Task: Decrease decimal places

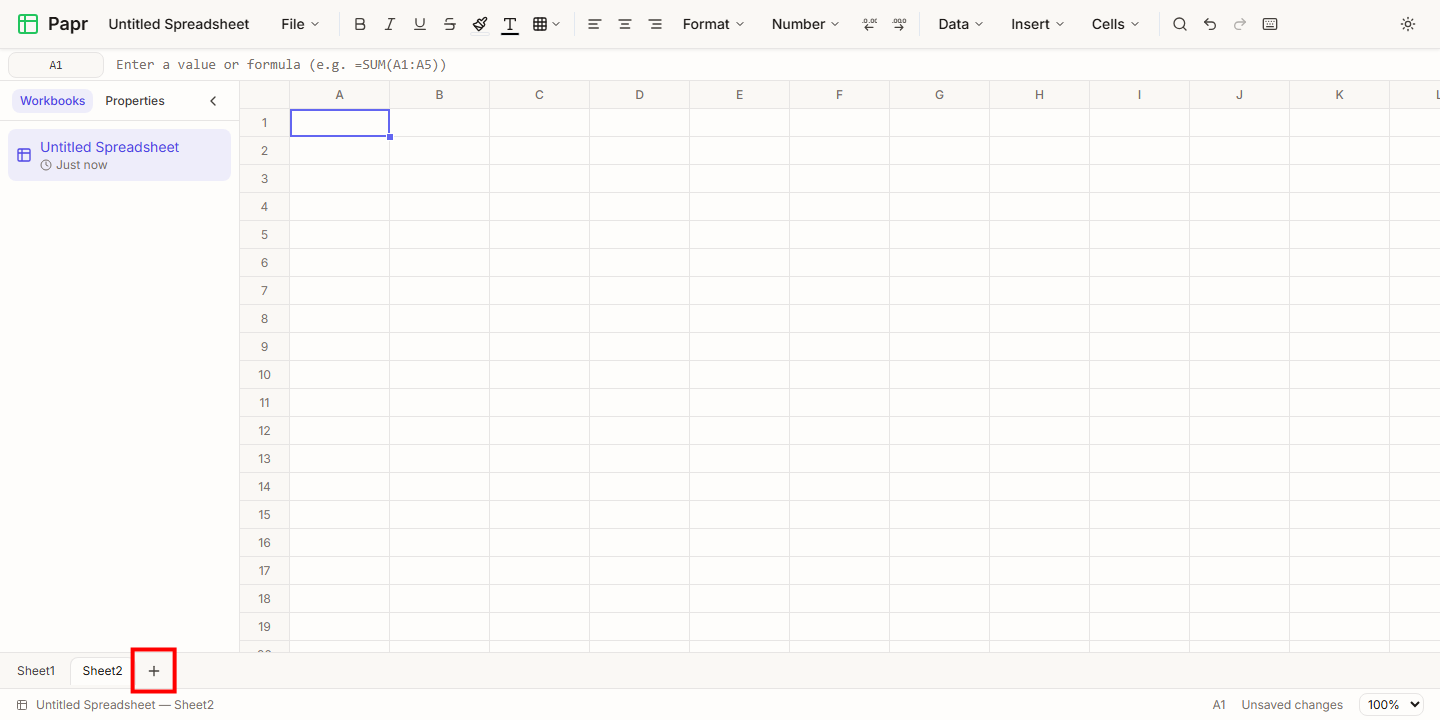Action: (x=869, y=24)
